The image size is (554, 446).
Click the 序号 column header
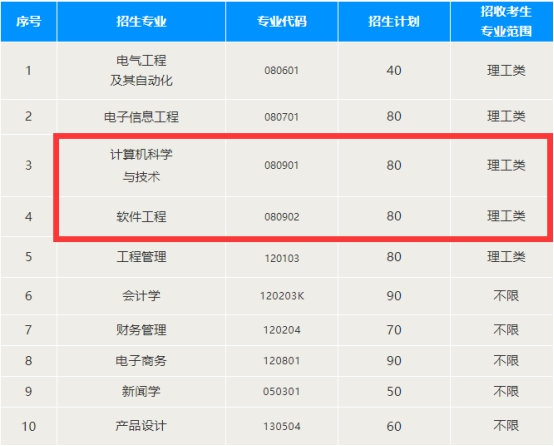coord(28,22)
